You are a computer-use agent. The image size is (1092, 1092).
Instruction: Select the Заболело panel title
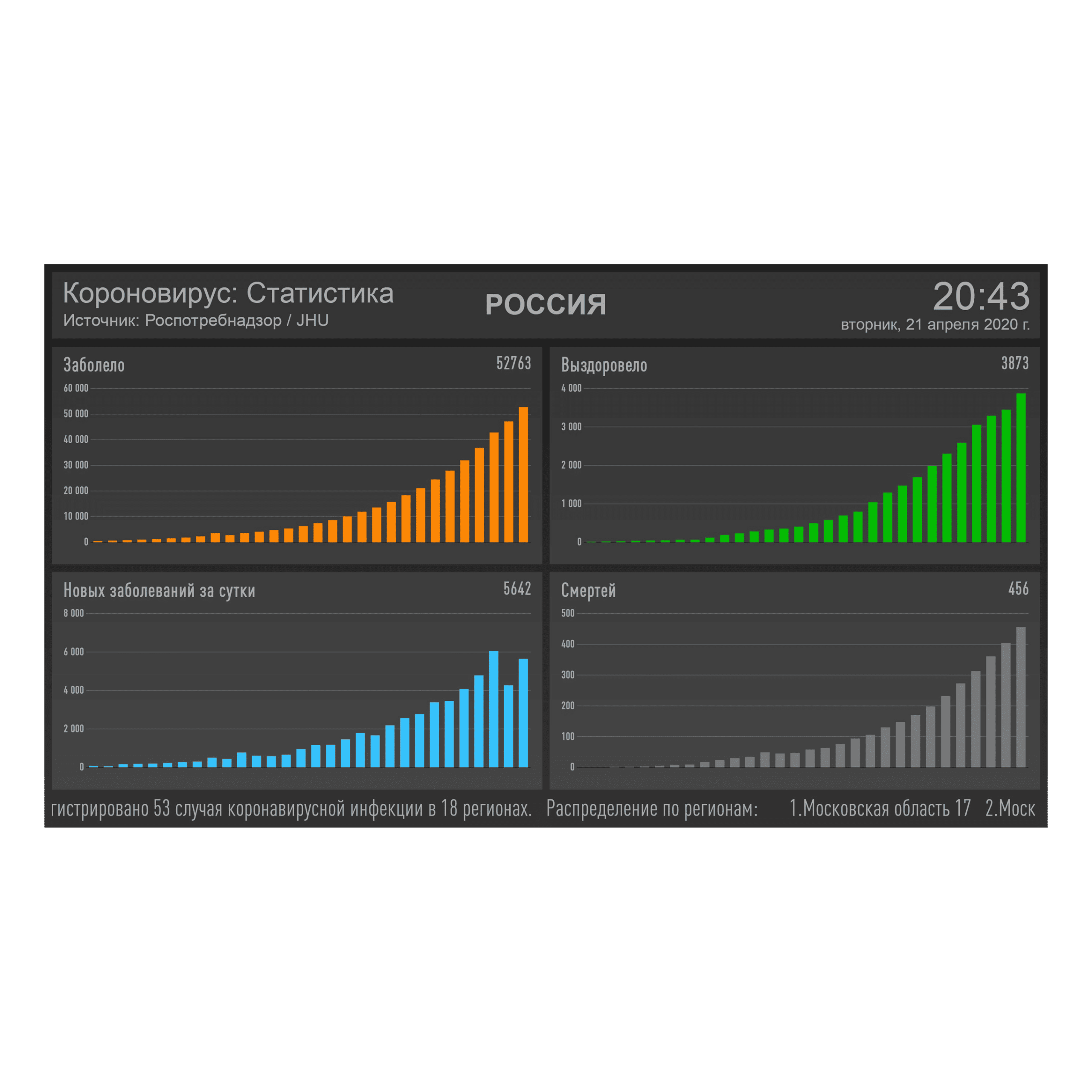coord(94,365)
